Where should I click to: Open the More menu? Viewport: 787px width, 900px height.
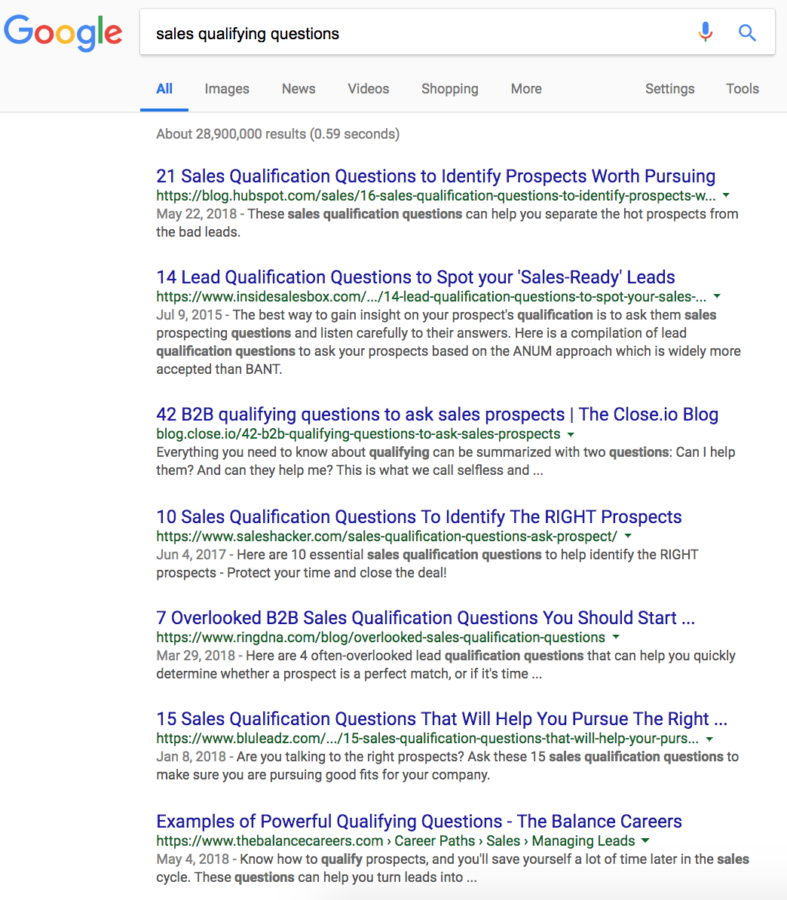click(x=526, y=89)
